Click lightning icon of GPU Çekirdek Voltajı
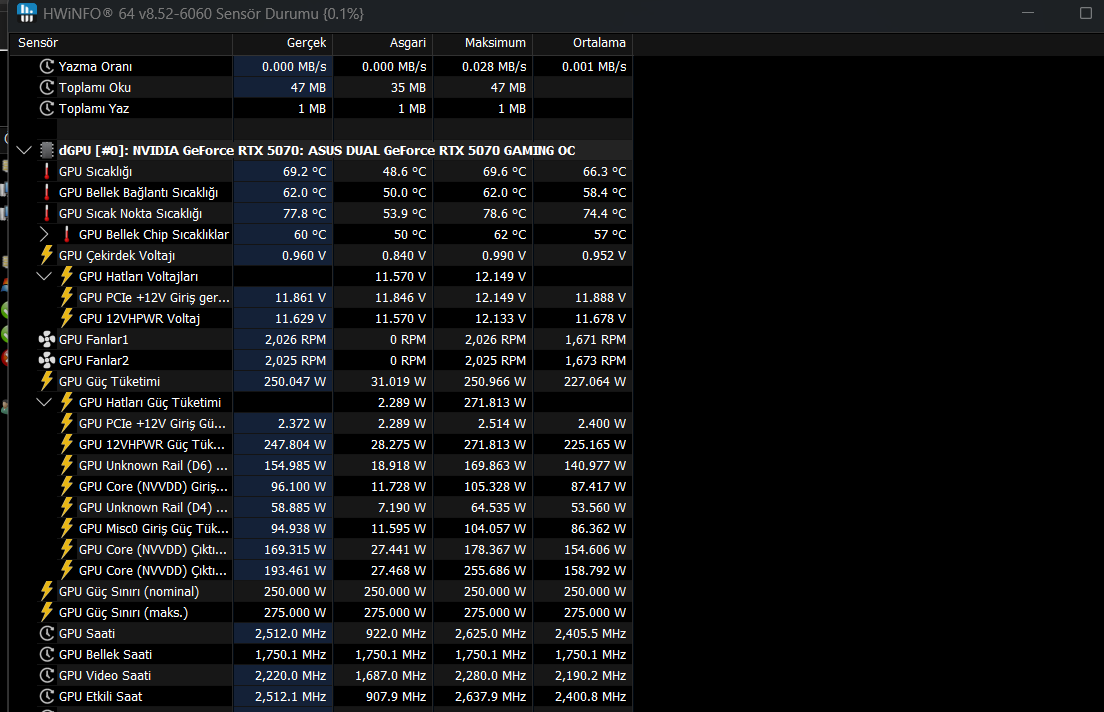1104x712 pixels. 46,255
